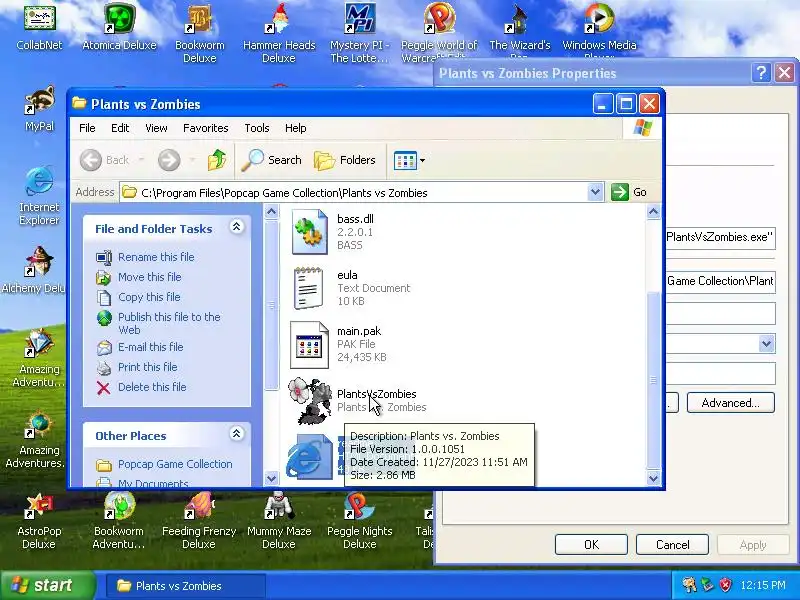Open dropdown in Properties dialog
Screen dimensions: 800x600
(x=766, y=344)
